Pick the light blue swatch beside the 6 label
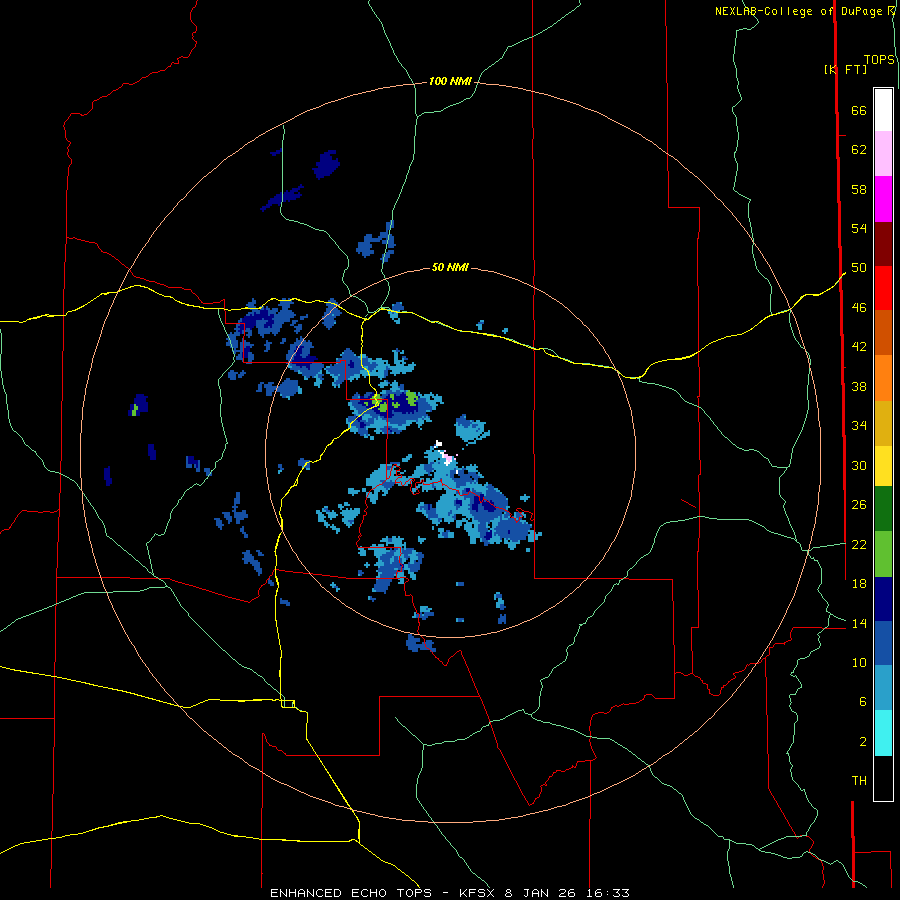 tap(883, 687)
